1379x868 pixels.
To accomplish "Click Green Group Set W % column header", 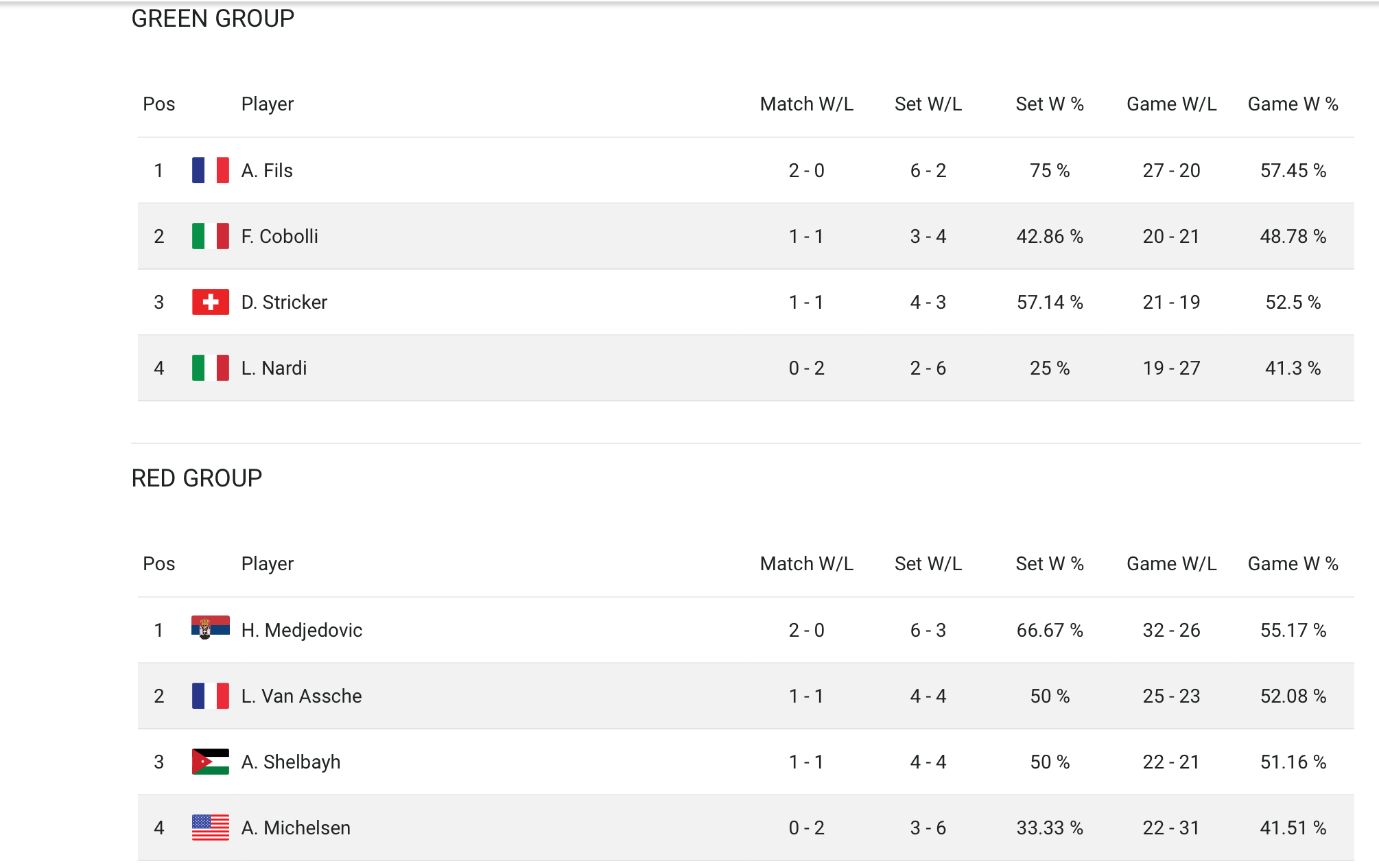I will click(1049, 104).
